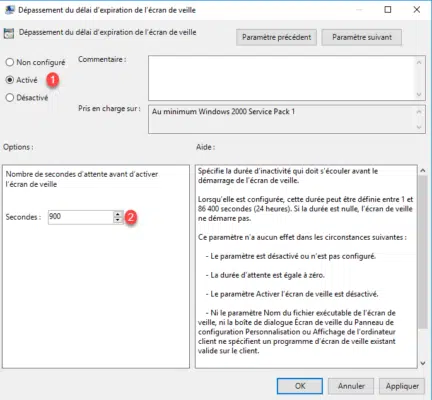The width and height of the screenshot is (432, 400).
Task: Click the Aide panel scrollbar thumb
Action: (423, 252)
